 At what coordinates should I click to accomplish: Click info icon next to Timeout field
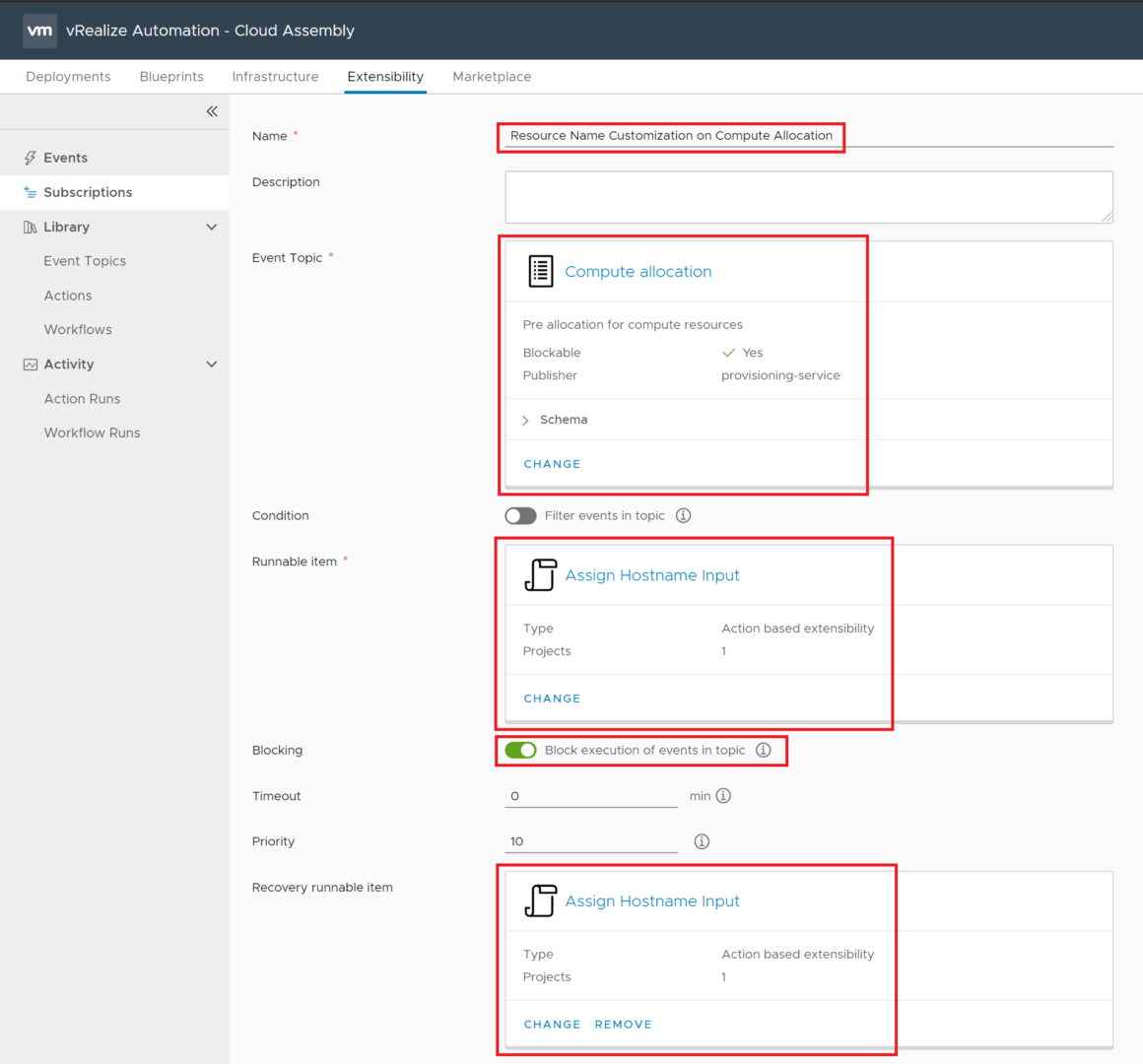[x=723, y=796]
